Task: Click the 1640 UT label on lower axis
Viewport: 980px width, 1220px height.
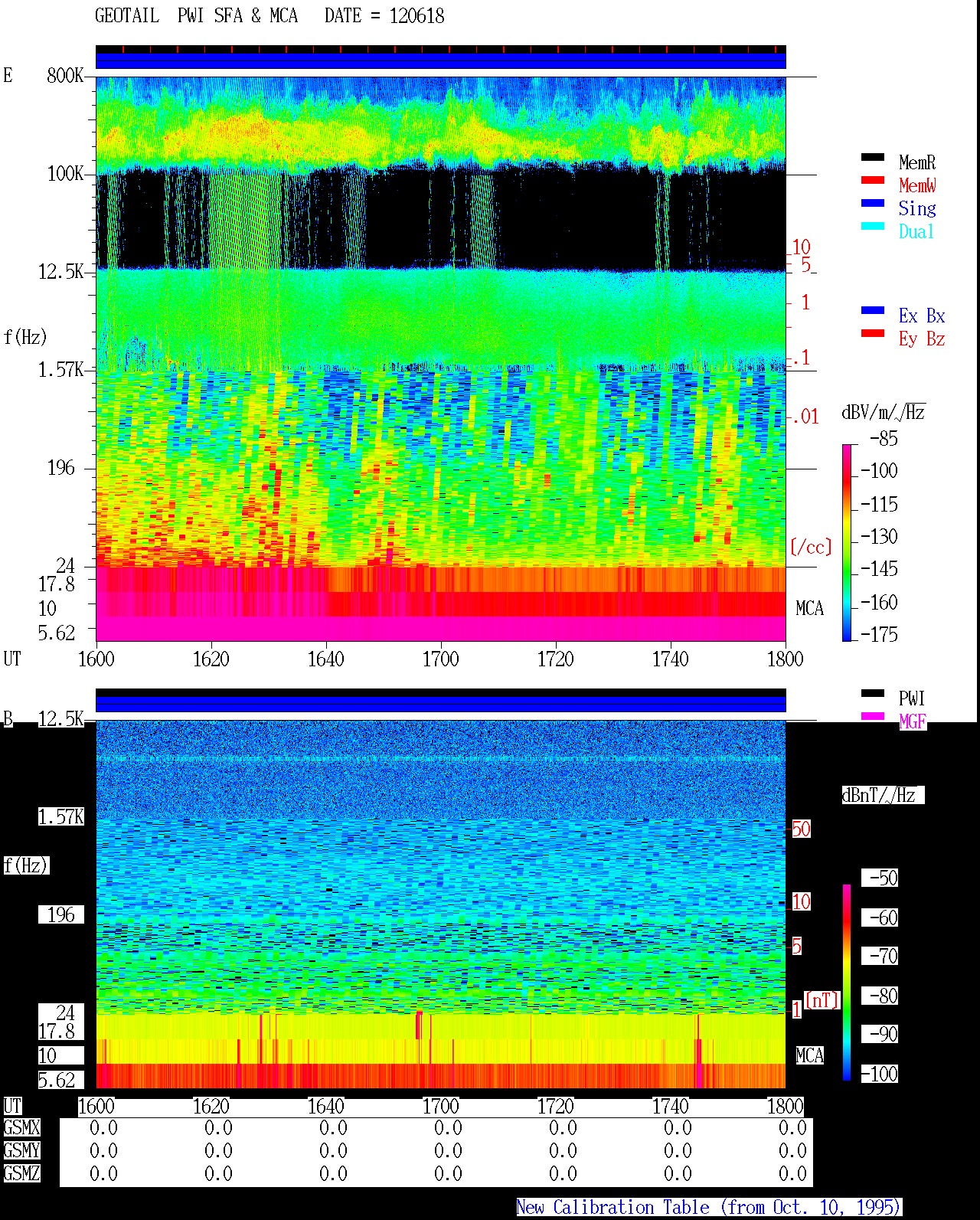Action: (x=326, y=1106)
